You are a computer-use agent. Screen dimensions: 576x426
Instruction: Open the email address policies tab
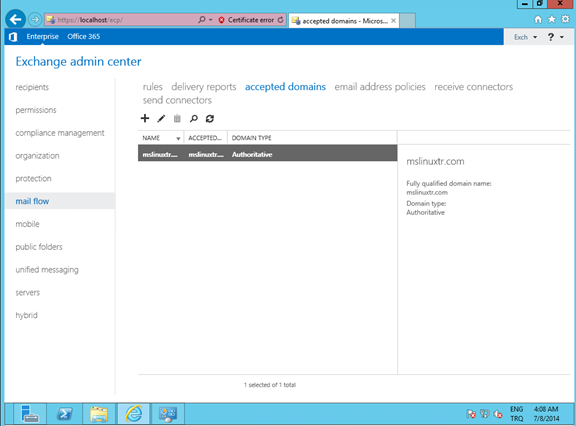380,87
